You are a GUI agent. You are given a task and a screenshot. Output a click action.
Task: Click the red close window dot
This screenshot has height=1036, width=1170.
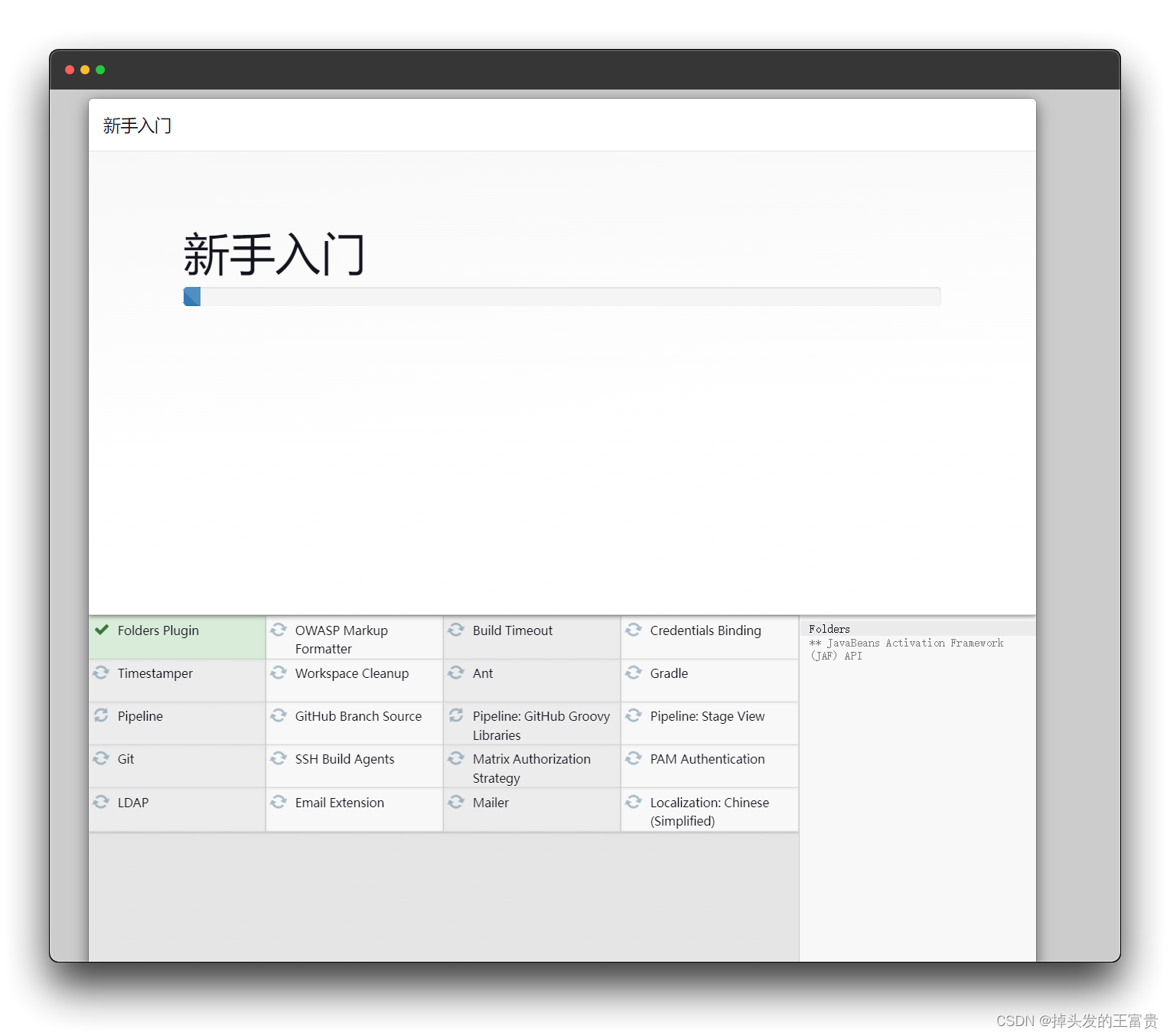(x=70, y=70)
